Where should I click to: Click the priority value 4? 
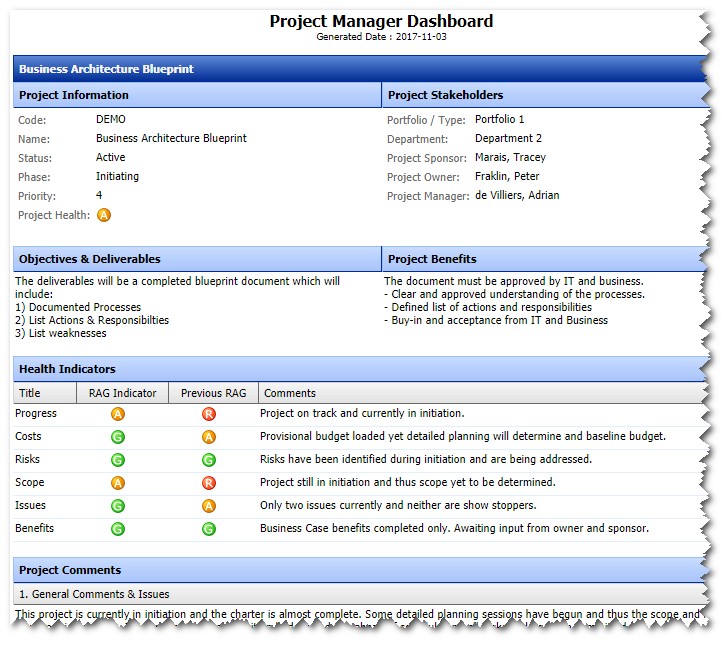point(99,195)
